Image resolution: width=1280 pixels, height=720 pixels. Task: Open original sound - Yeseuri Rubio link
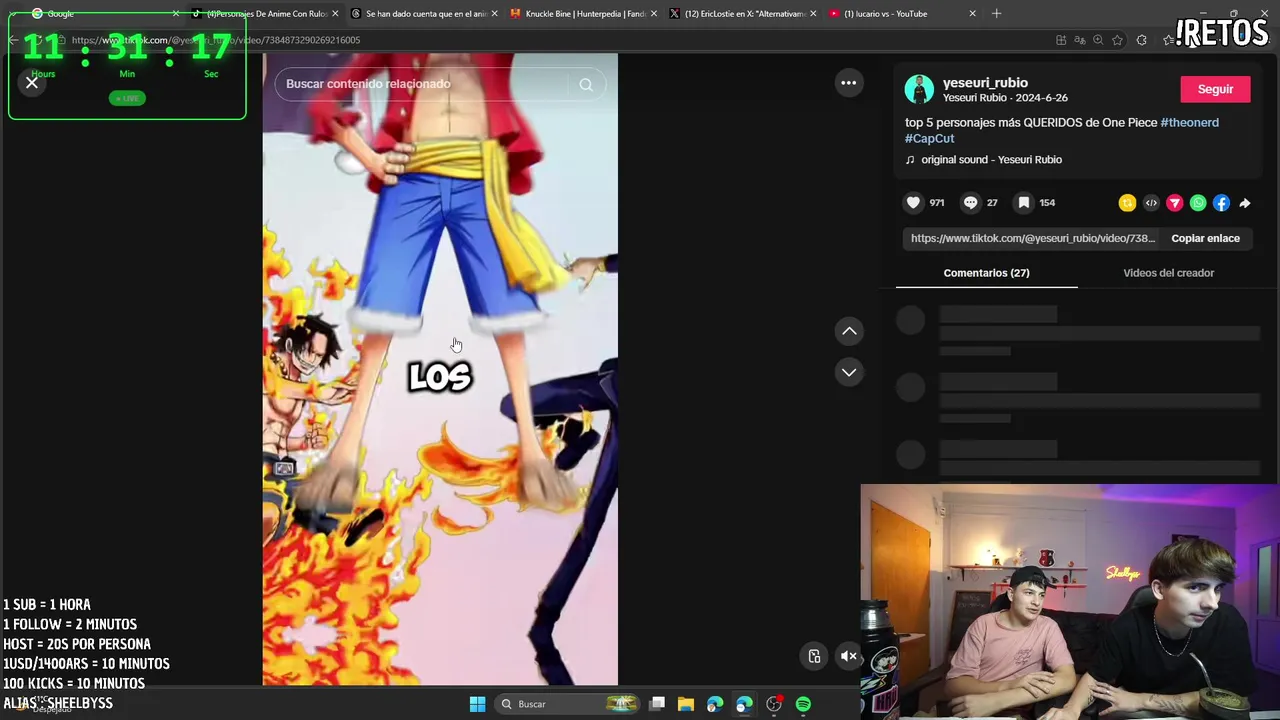point(991,160)
